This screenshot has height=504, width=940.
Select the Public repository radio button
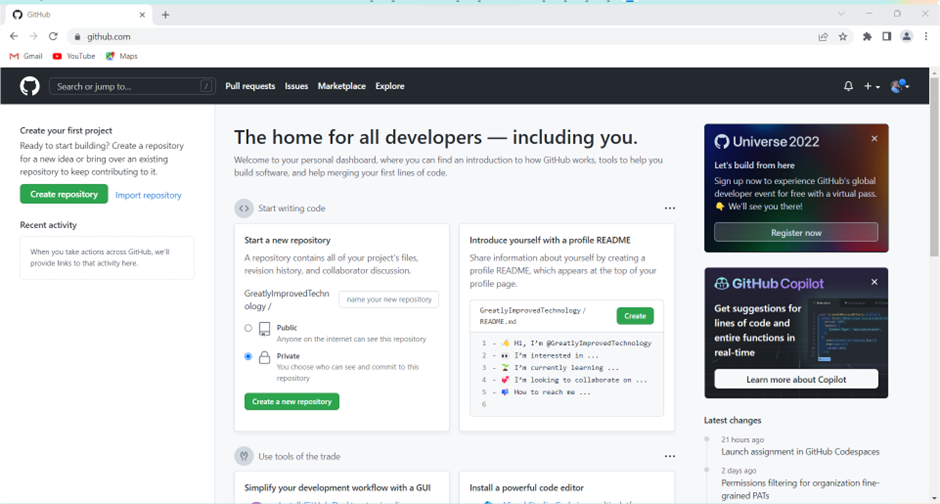click(248, 328)
